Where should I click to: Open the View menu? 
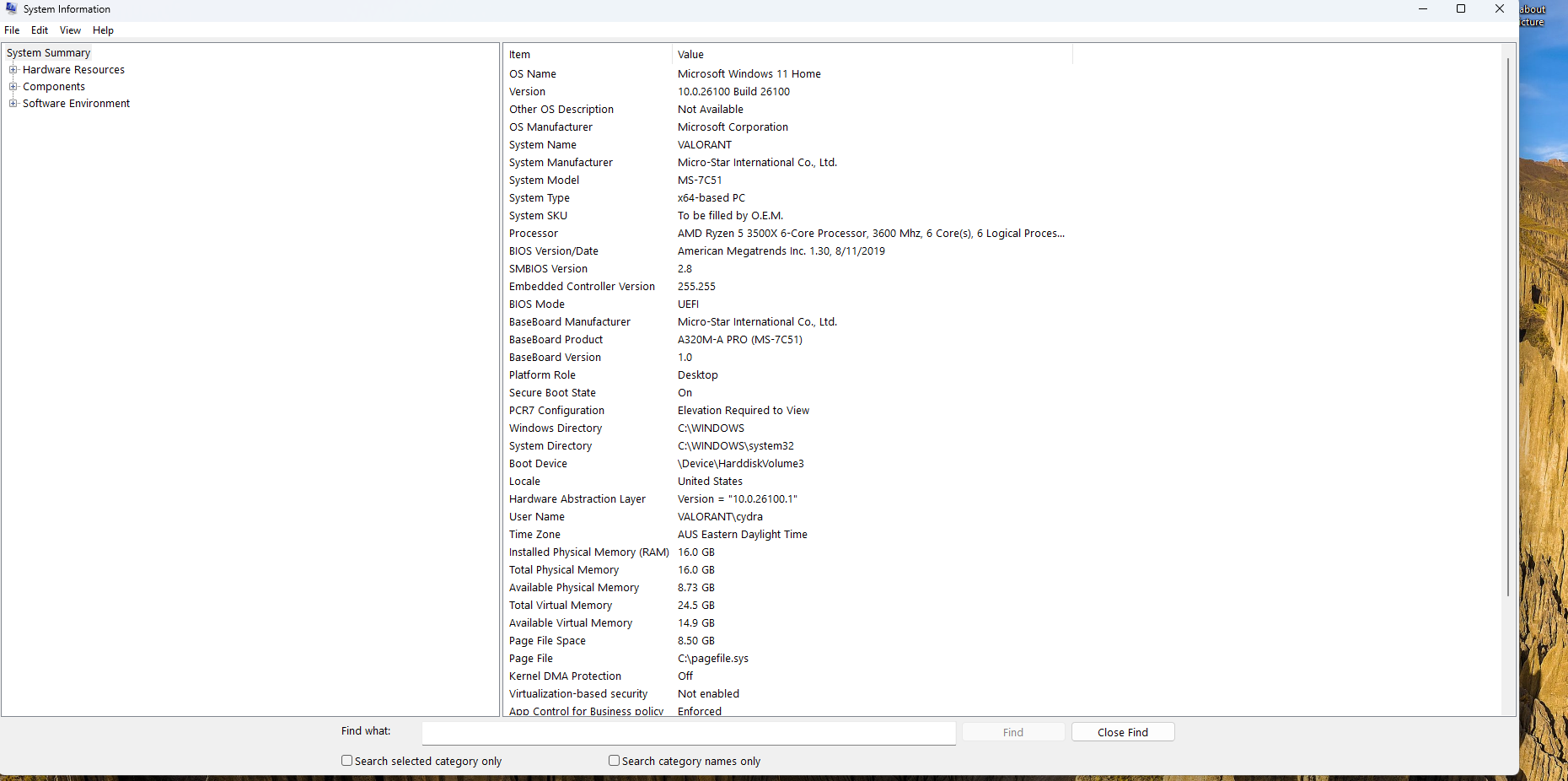(70, 30)
